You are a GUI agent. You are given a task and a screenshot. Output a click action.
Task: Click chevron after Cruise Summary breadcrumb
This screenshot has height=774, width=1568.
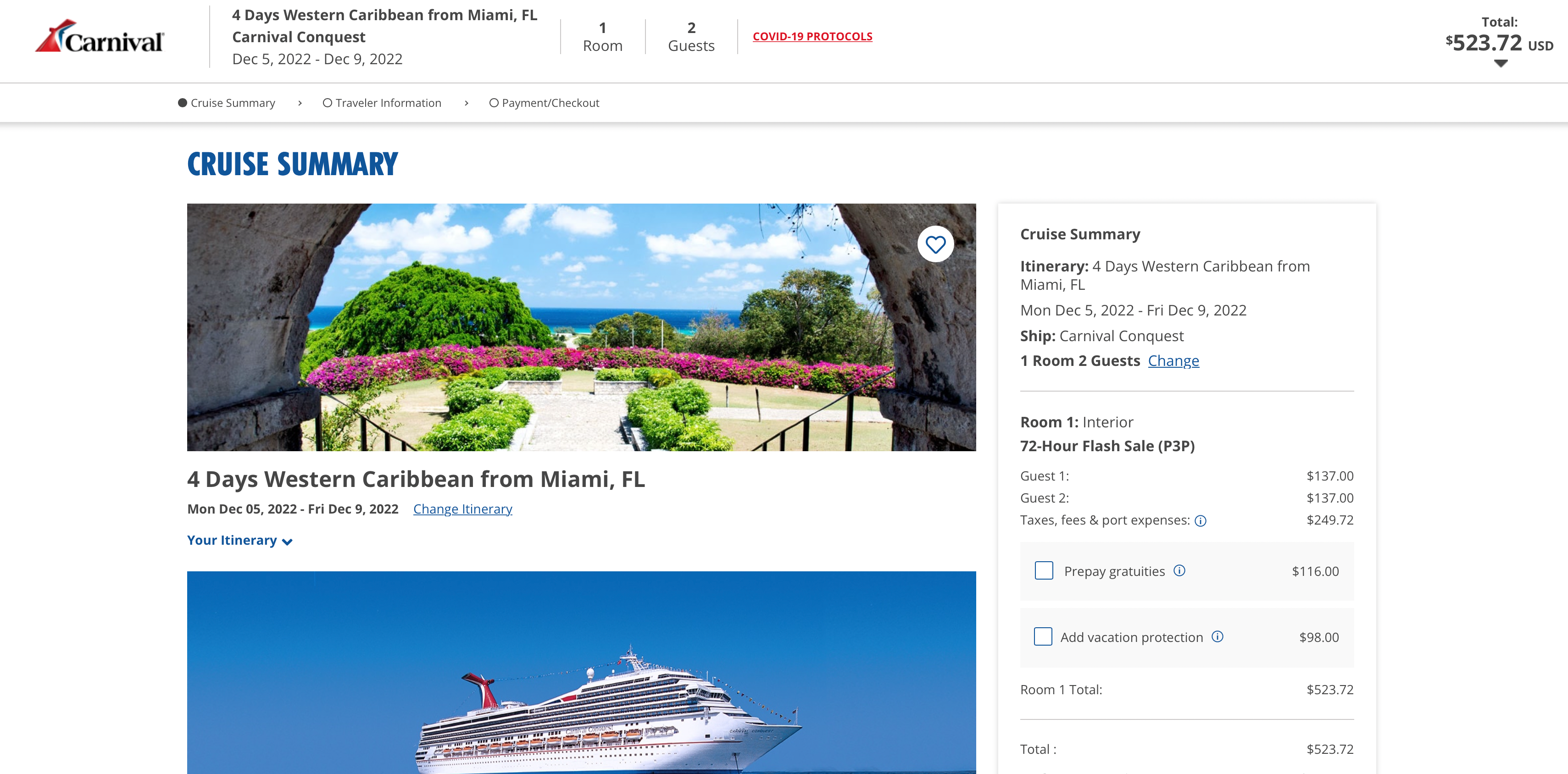click(x=300, y=104)
